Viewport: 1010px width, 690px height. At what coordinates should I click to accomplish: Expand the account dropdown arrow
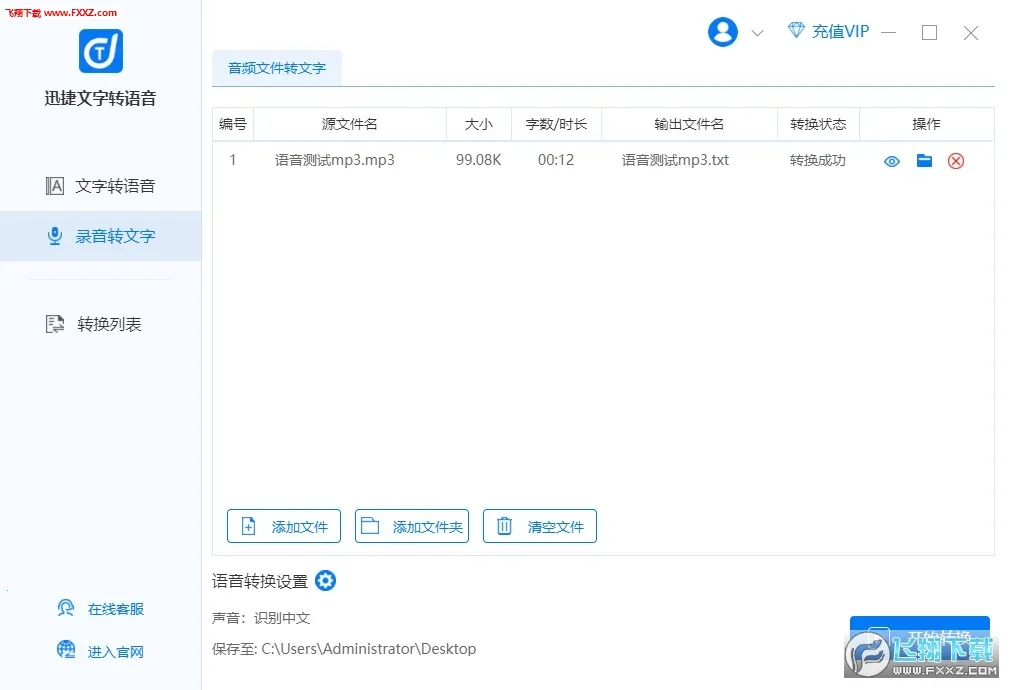coord(757,33)
